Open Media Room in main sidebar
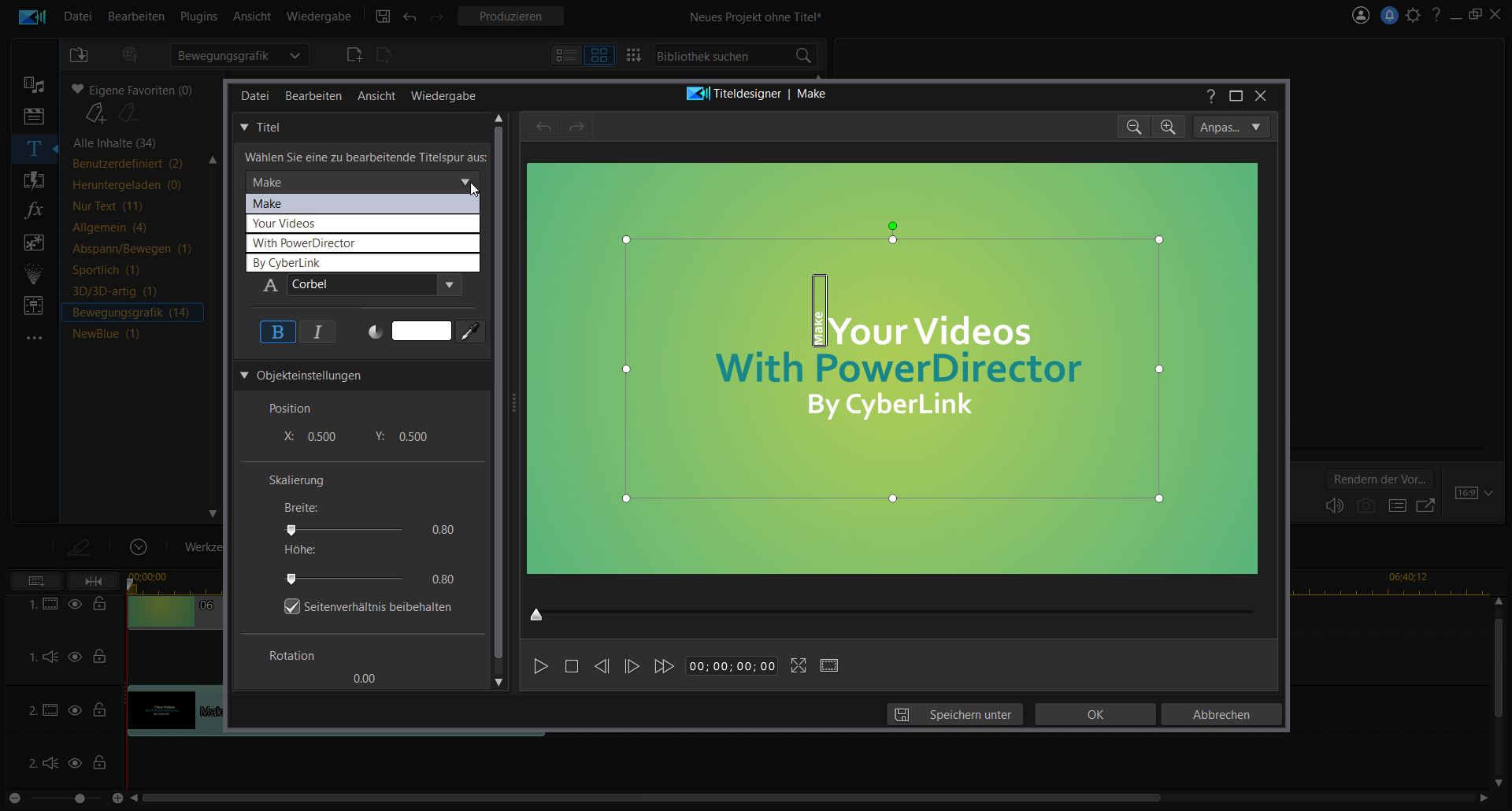1512x811 pixels. 34,84
